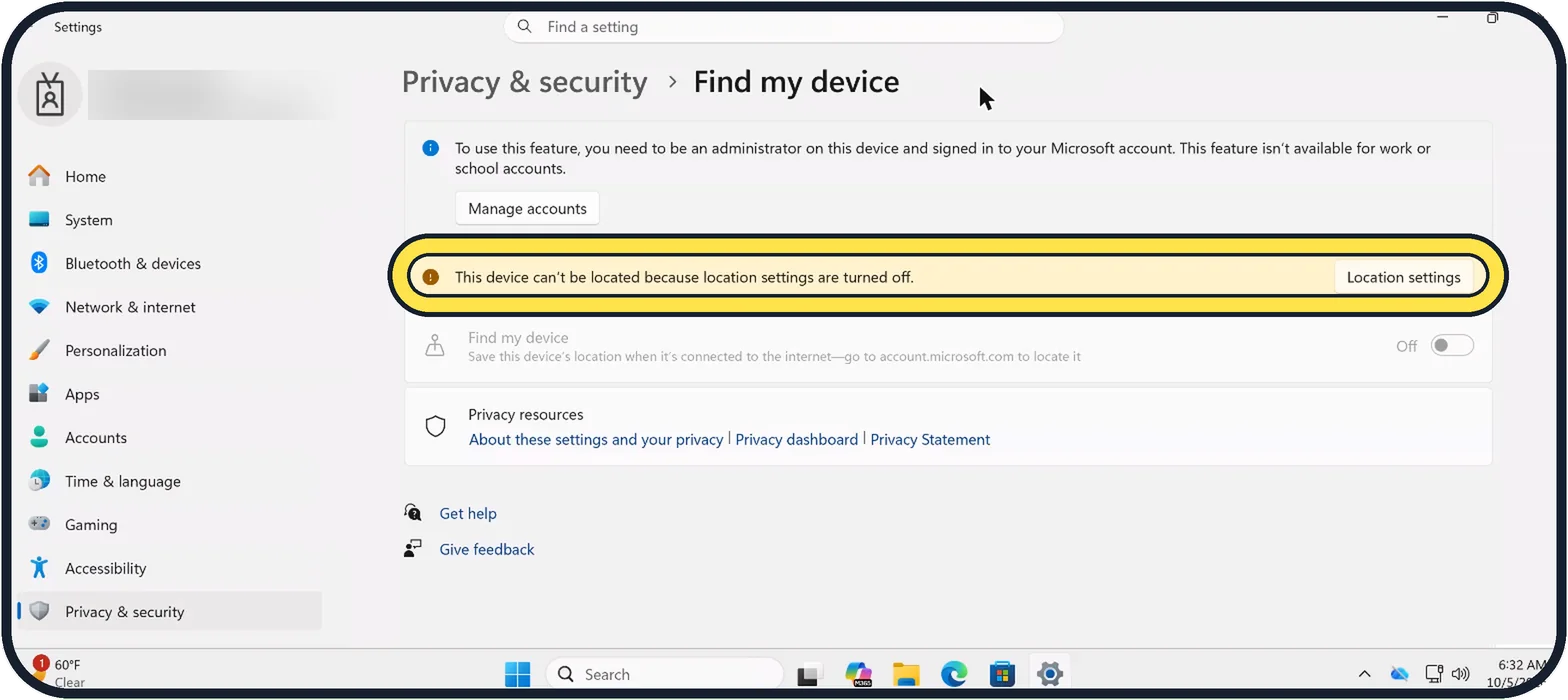Open Microsoft Store from taskbar
This screenshot has height=700, width=1568.
1002,674
